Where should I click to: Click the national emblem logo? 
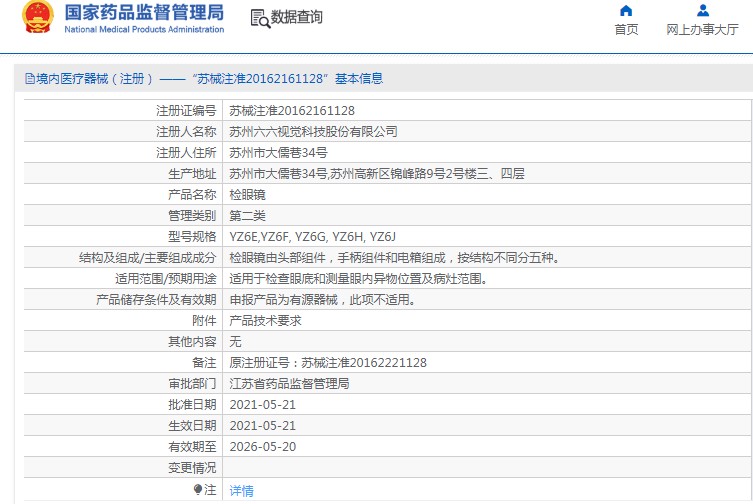[x=38, y=17]
